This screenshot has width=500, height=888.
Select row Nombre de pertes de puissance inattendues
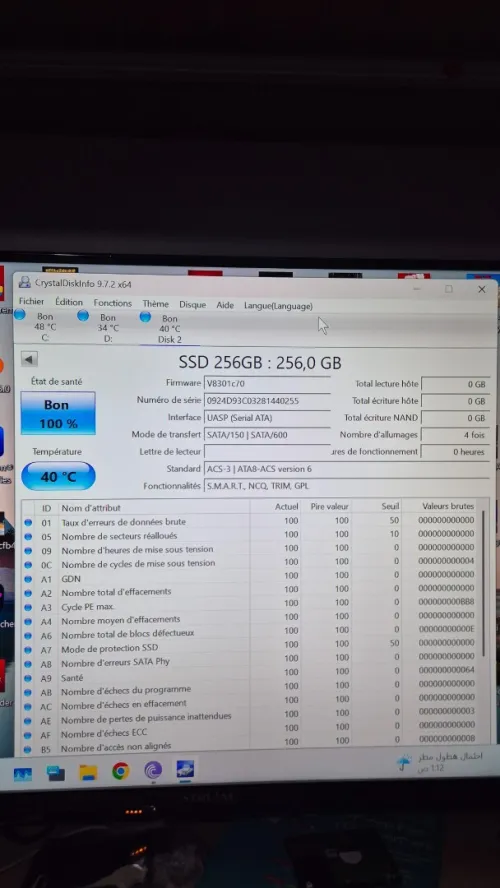[x=251, y=716]
